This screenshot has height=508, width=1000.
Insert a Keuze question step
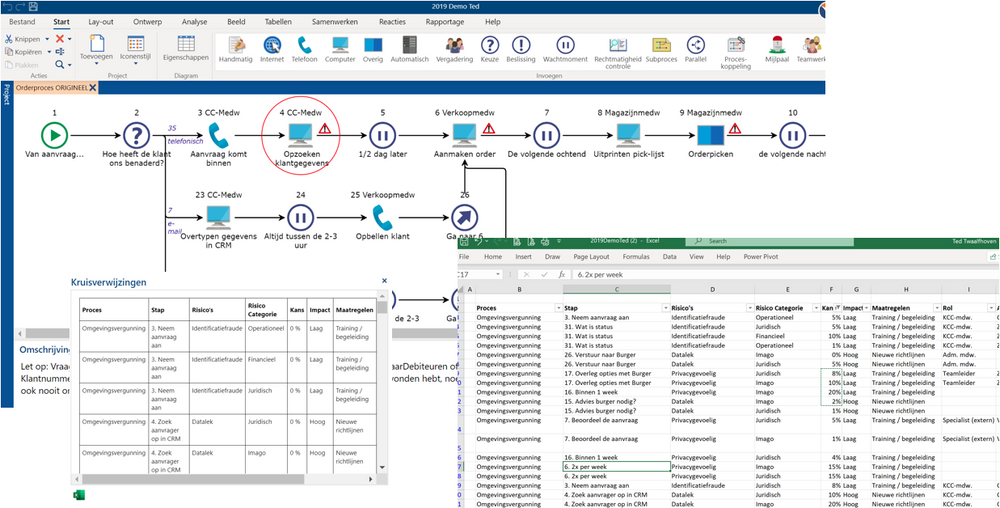pos(489,49)
